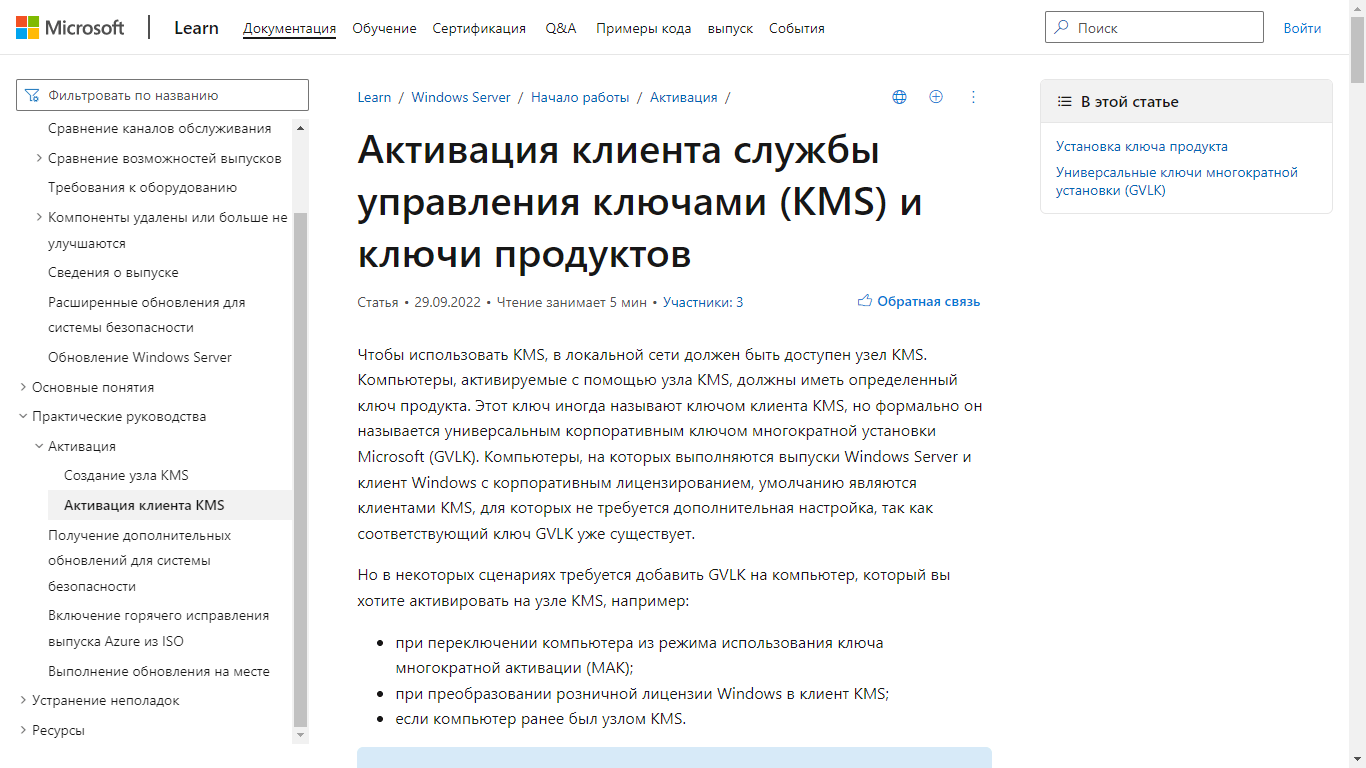This screenshot has width=1366, height=768.
Task: Click the 'Learn' site title
Action: 196,28
